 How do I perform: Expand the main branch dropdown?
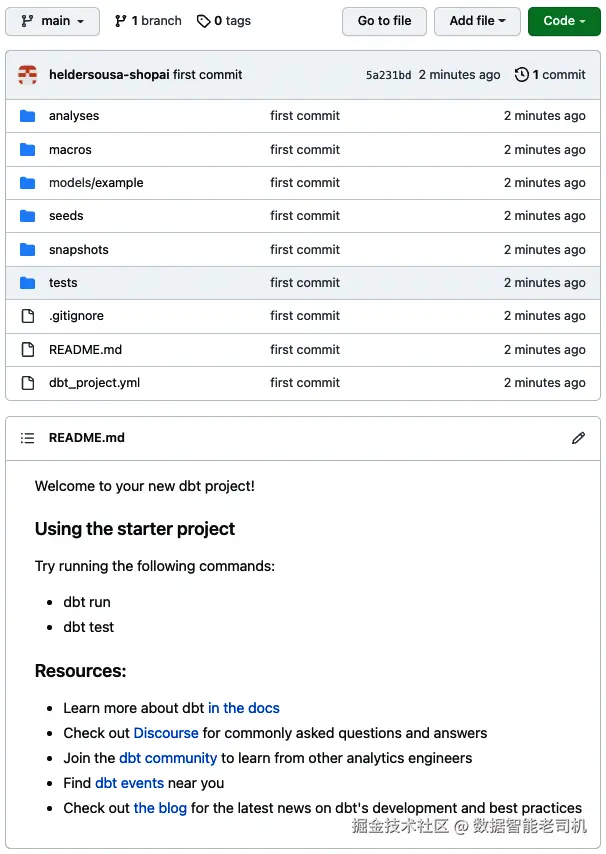click(x=52, y=21)
